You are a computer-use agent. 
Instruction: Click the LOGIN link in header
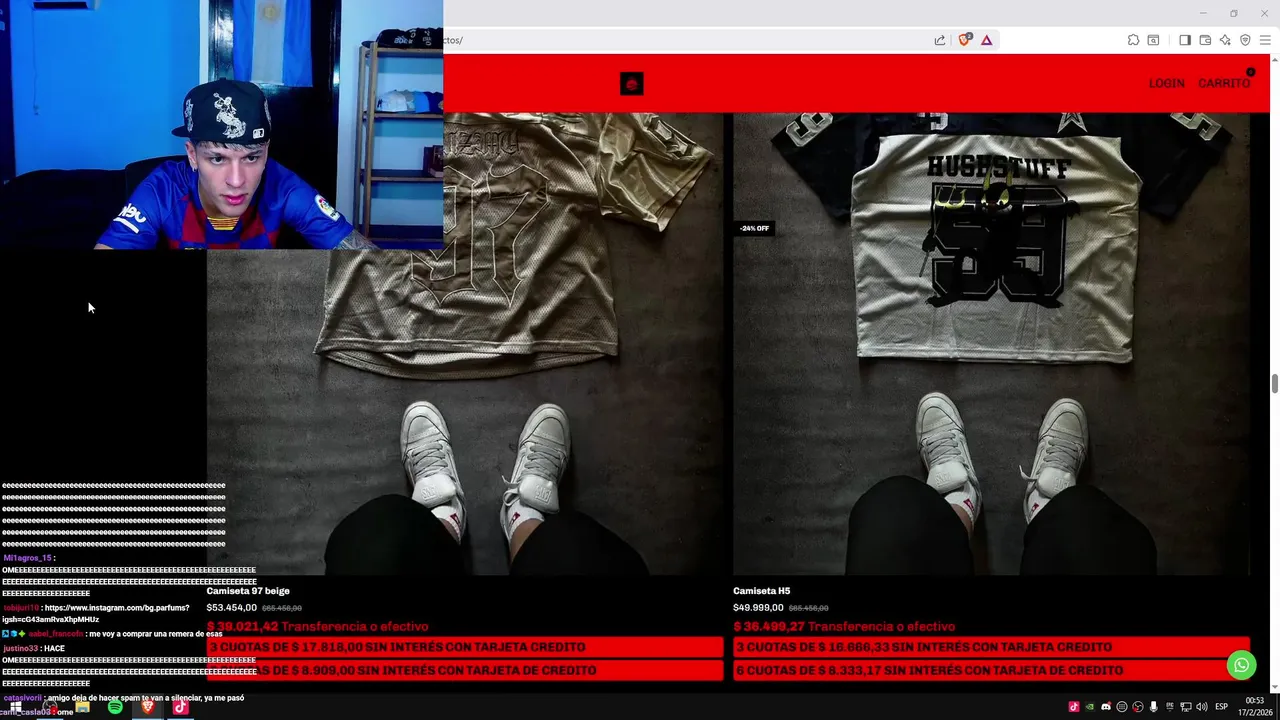pyautogui.click(x=1166, y=83)
